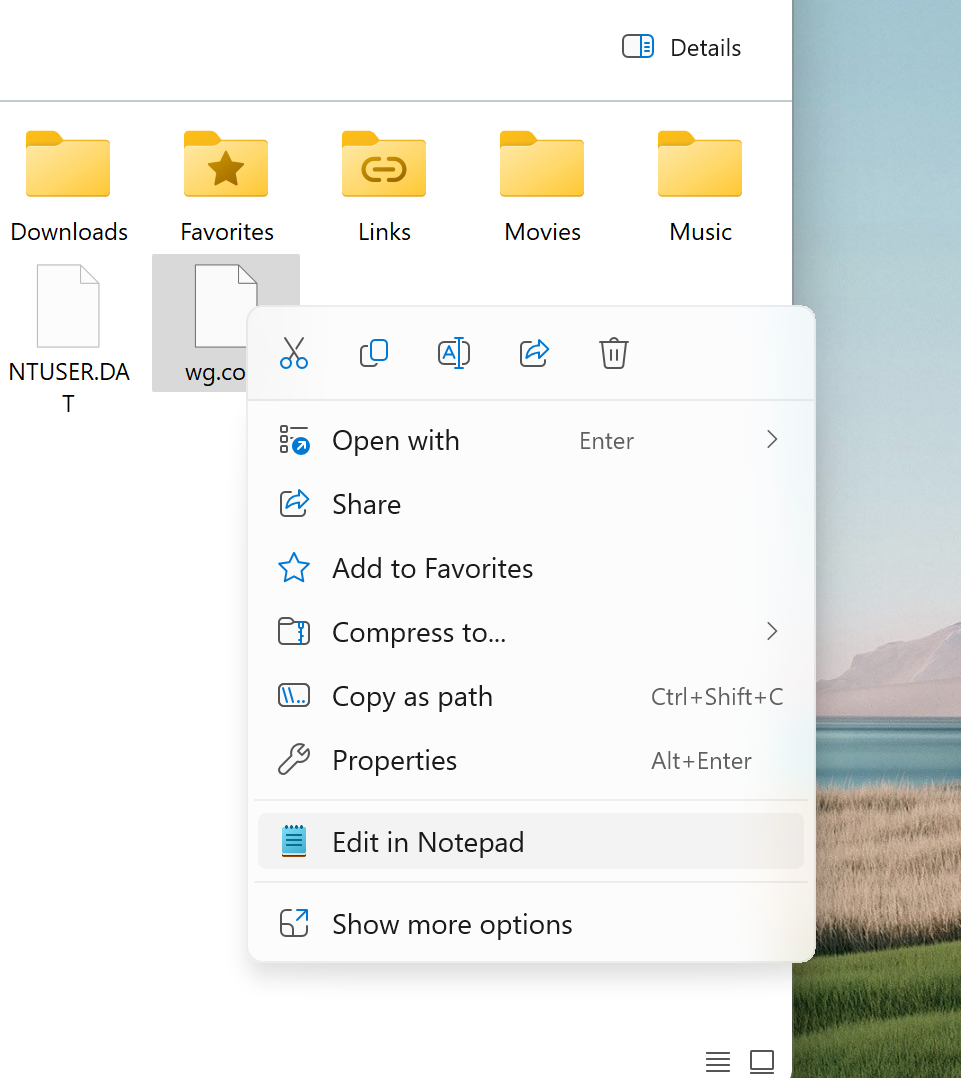Switch to details list view layout

tap(717, 1060)
